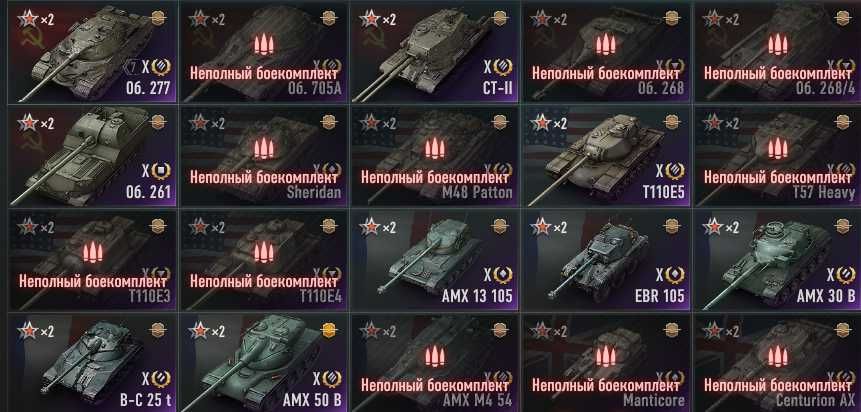
Task: Choose the B-C 25 t tank
Action: pyautogui.click(x=92, y=363)
